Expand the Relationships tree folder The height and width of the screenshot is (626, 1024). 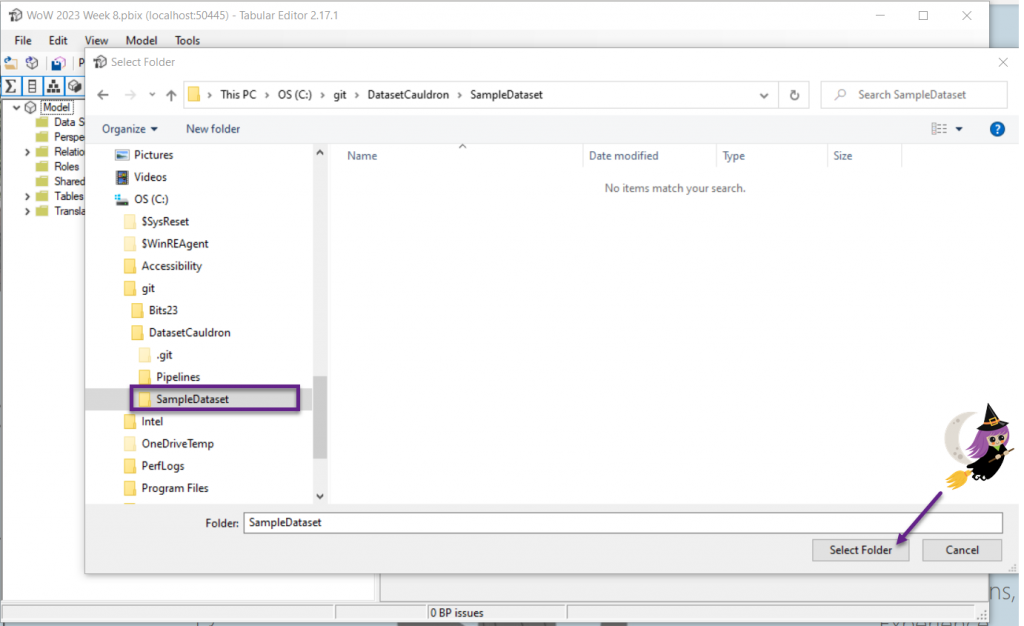click(27, 152)
